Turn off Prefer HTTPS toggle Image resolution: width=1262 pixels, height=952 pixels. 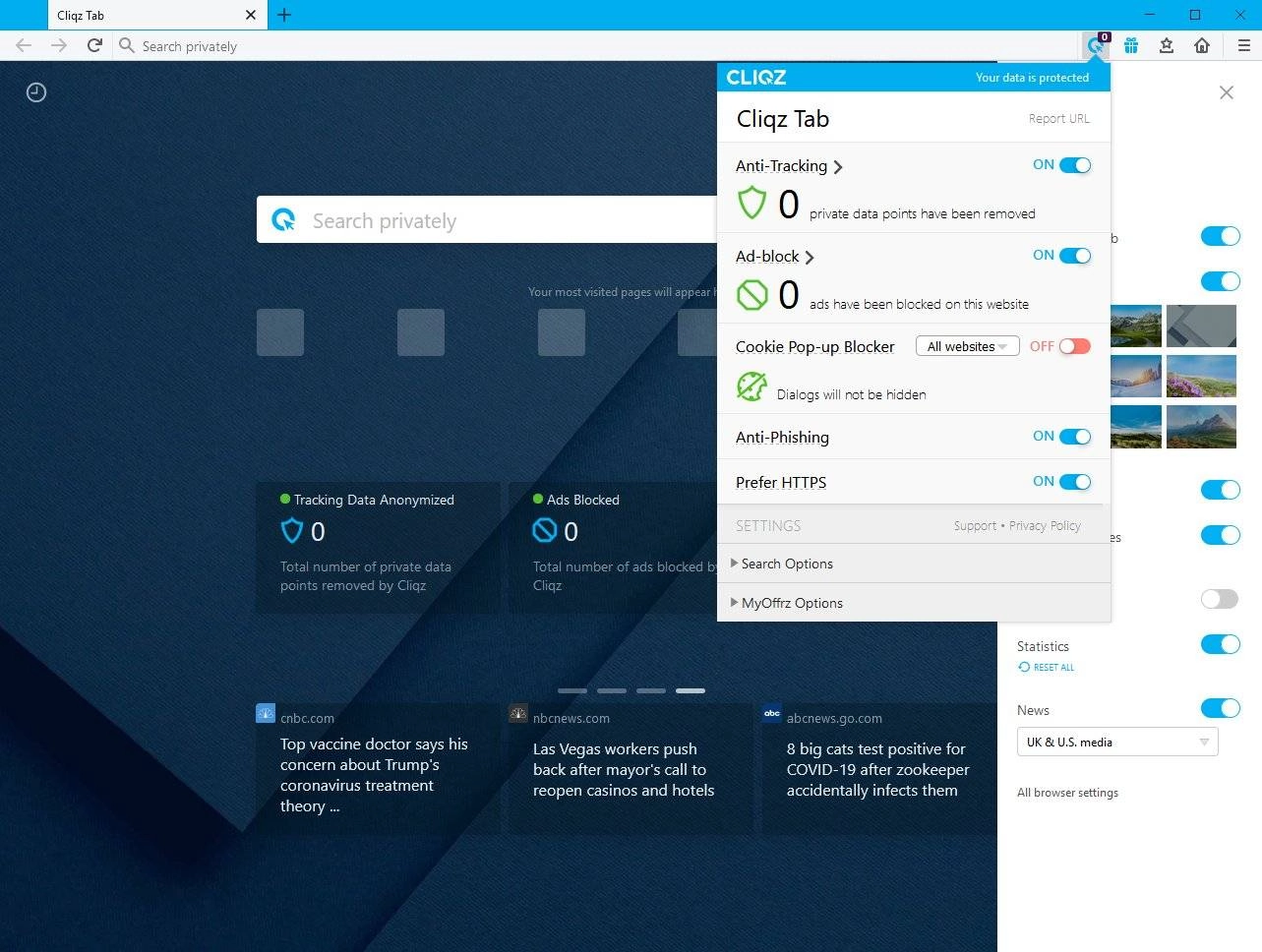click(1075, 482)
